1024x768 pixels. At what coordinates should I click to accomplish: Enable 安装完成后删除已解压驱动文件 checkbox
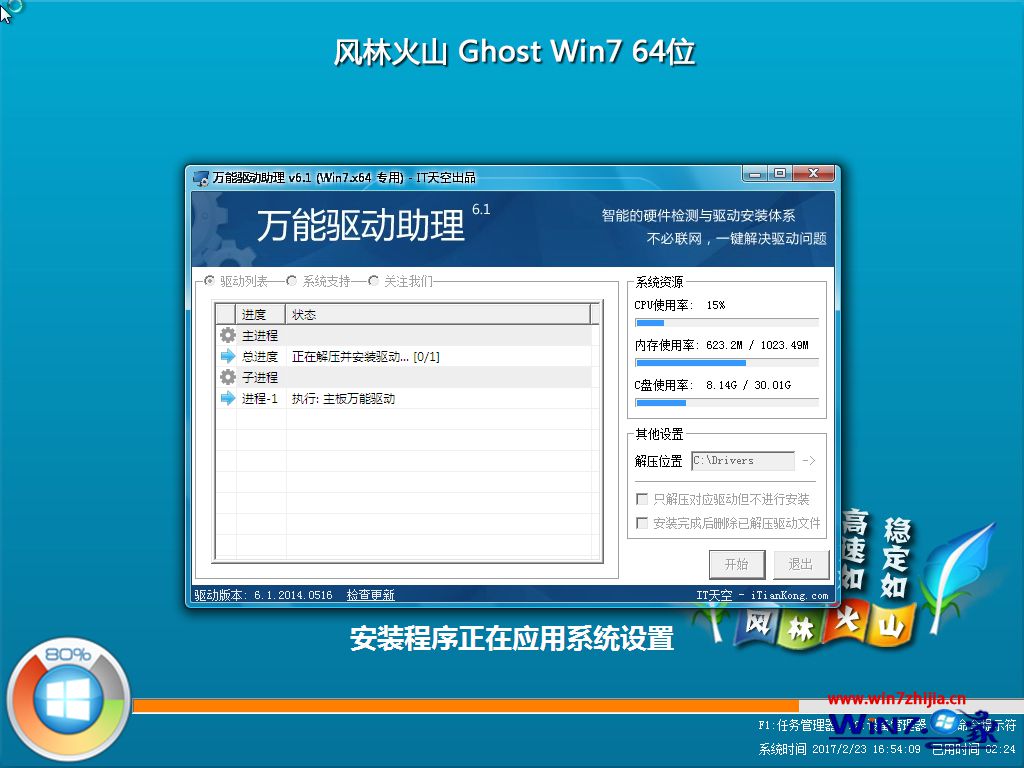[642, 522]
